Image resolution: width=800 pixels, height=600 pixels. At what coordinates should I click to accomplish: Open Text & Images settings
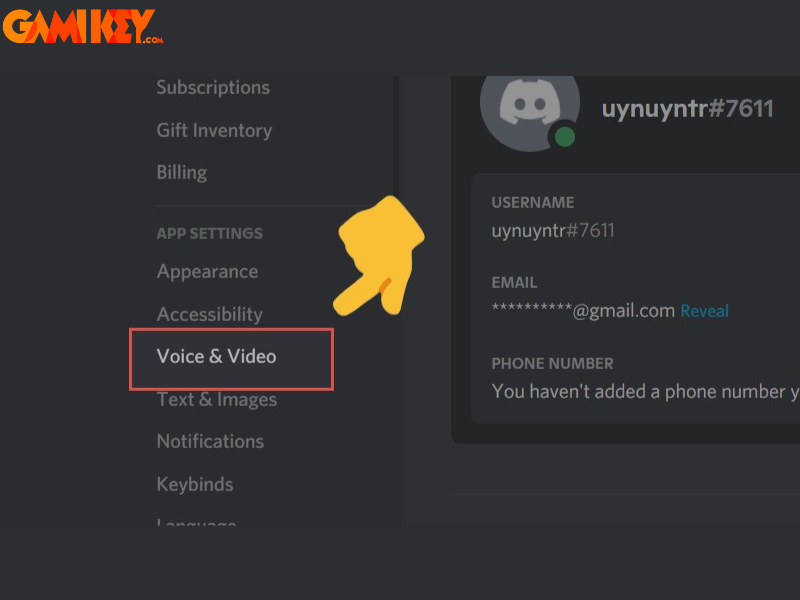coord(216,399)
